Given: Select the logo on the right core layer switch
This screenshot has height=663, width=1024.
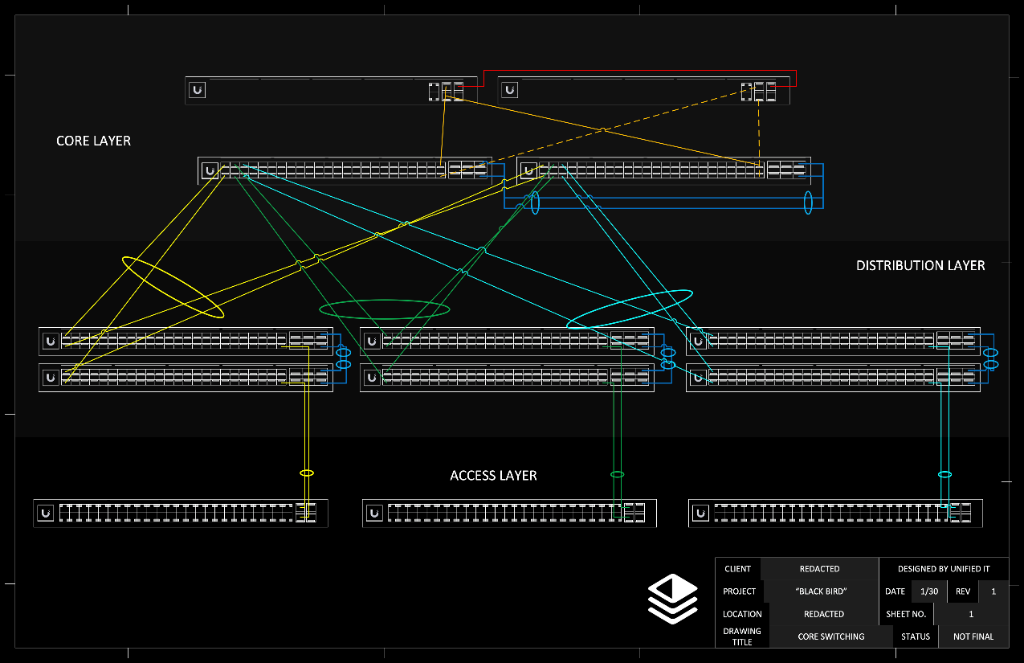Looking at the screenshot, I should (528, 171).
